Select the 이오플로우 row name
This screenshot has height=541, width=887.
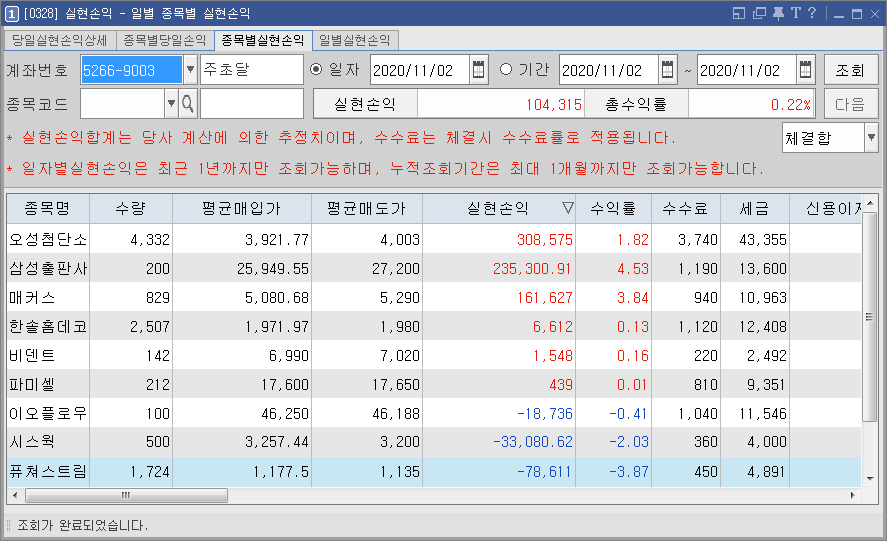click(x=48, y=414)
